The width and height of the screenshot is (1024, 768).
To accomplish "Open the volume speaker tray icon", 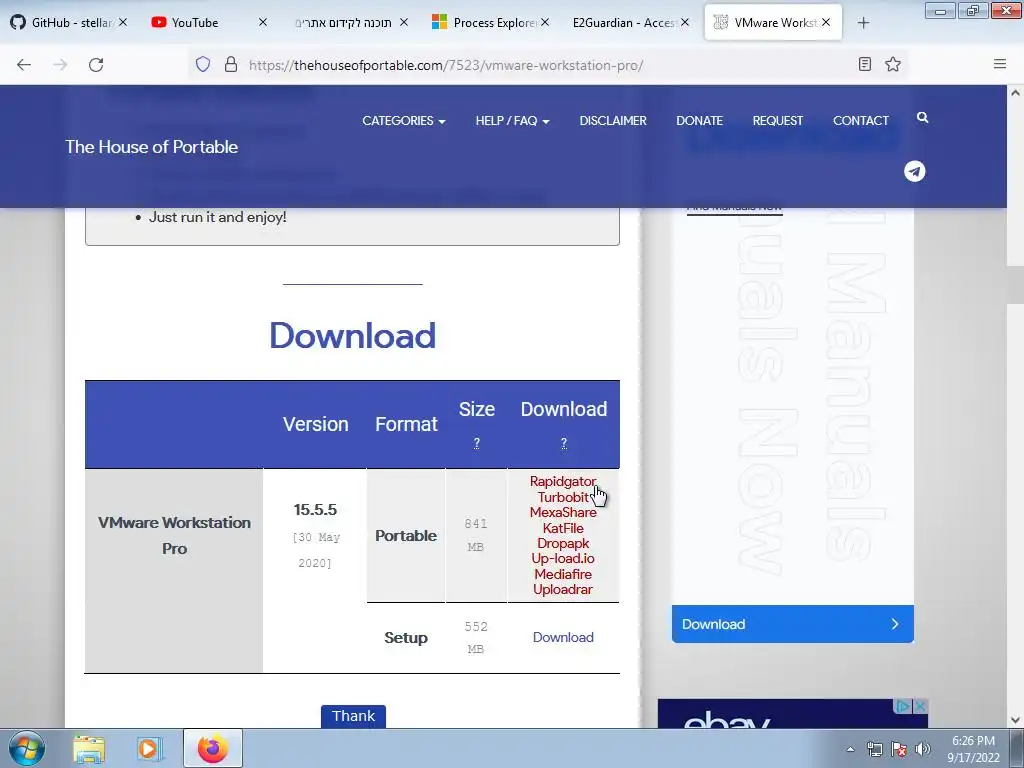I will point(923,749).
